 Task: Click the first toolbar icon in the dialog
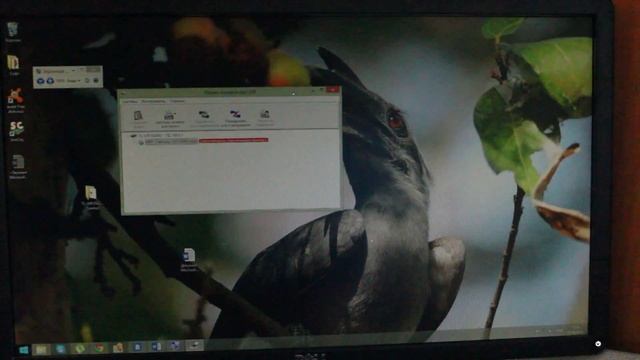point(138,118)
